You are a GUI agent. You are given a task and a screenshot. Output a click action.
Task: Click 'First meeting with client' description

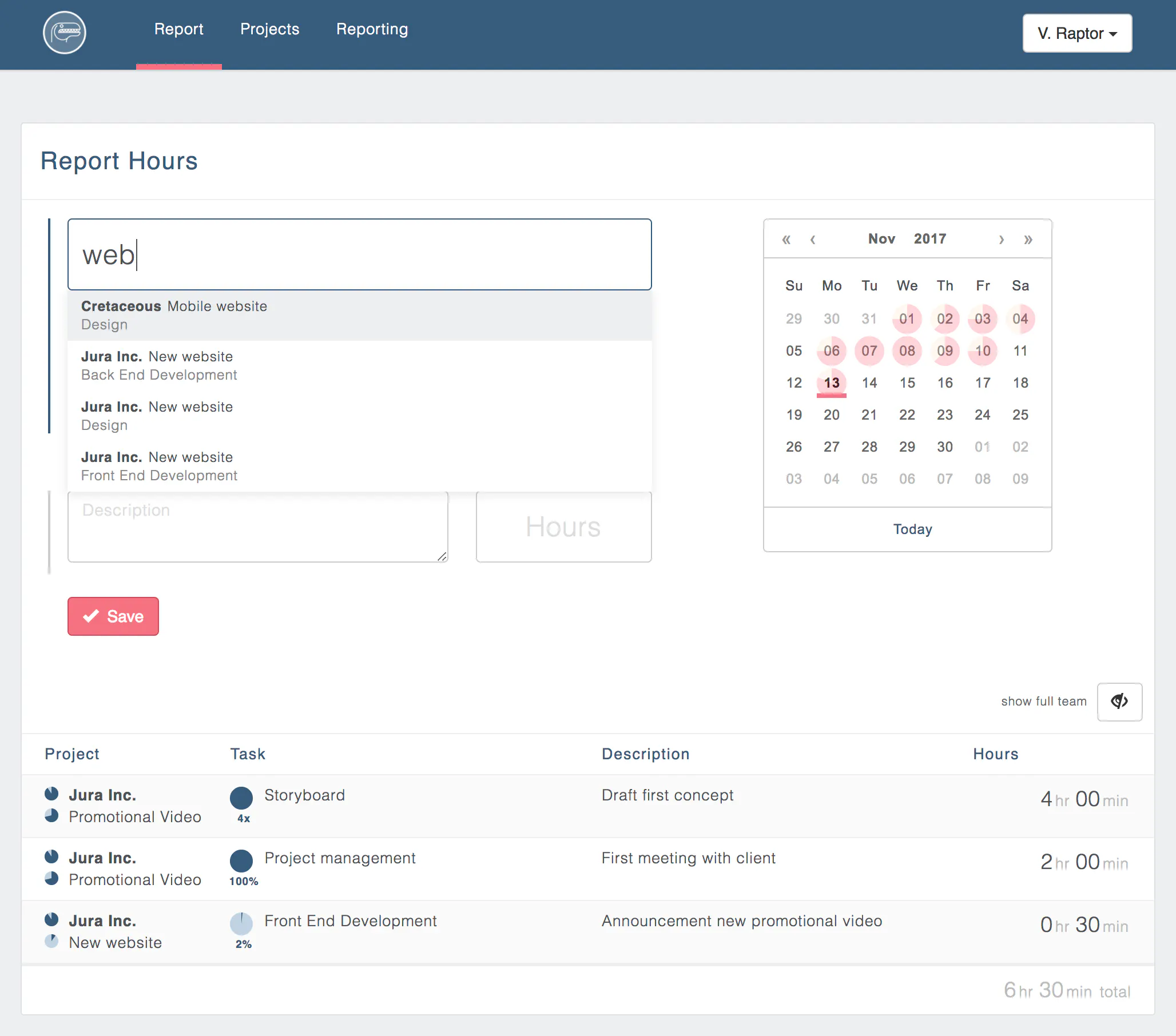click(688, 858)
